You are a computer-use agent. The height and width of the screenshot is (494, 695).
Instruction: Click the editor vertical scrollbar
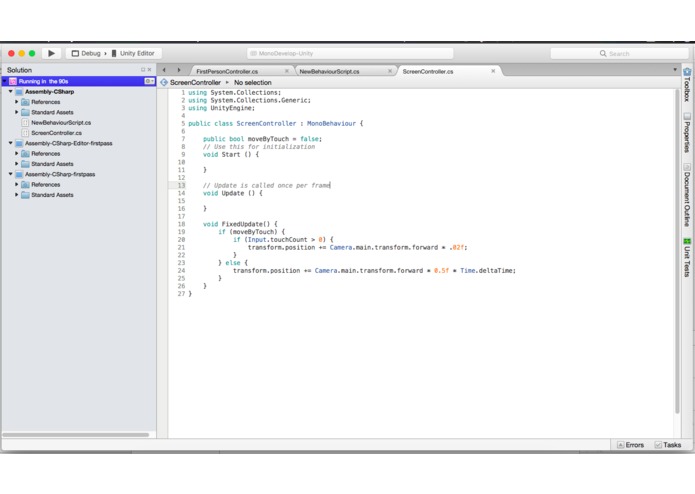click(x=677, y=251)
